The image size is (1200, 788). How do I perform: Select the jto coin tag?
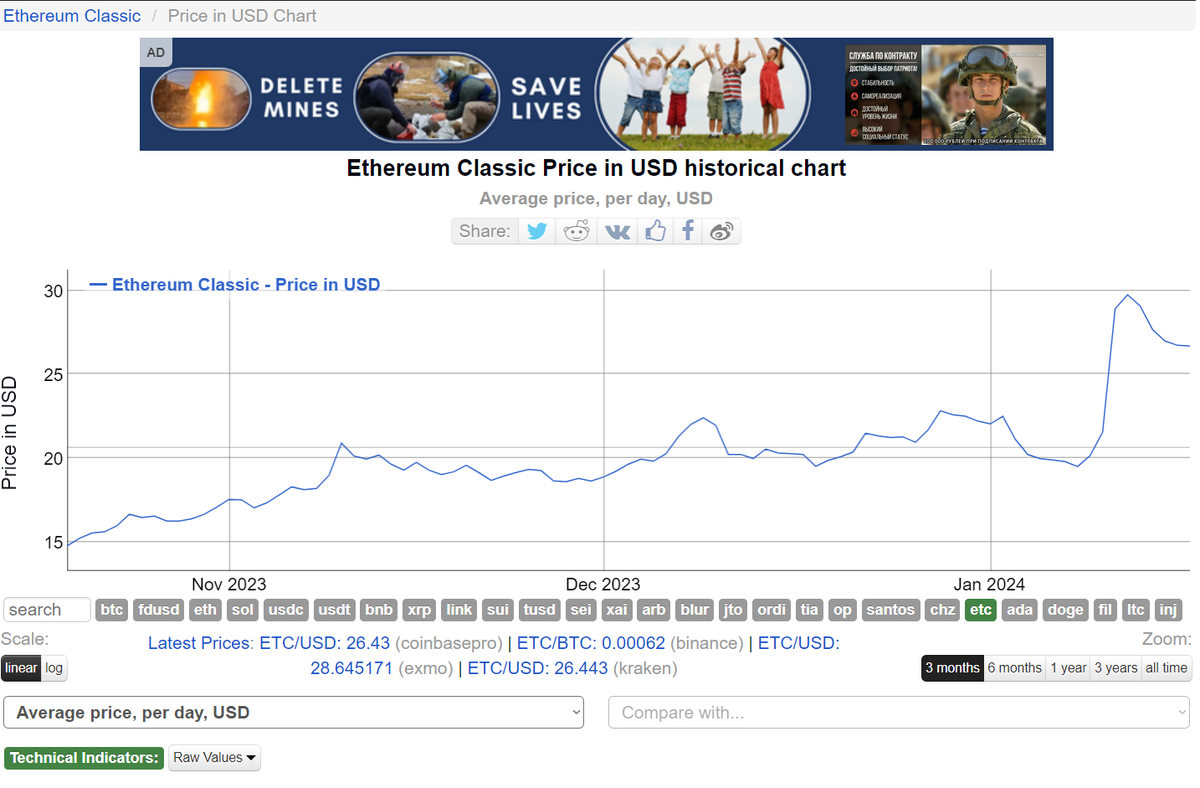pos(733,610)
